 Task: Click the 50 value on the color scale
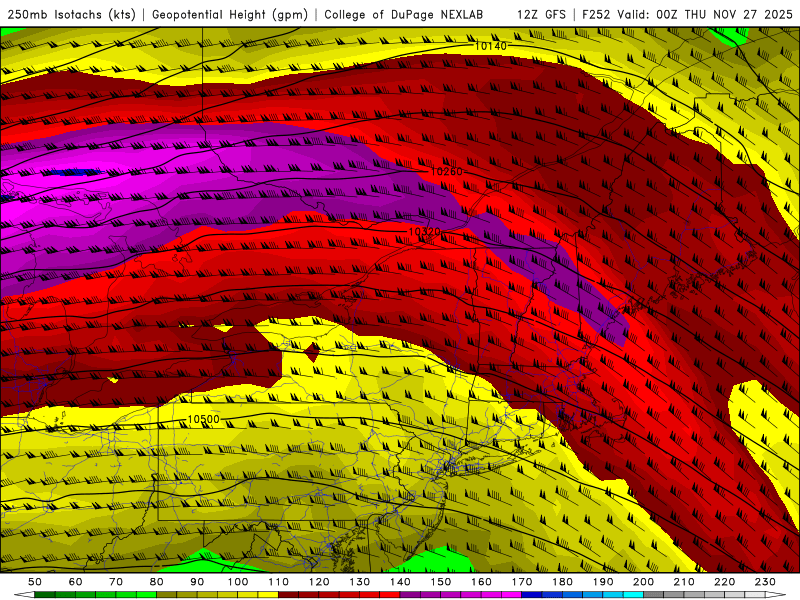click(35, 582)
